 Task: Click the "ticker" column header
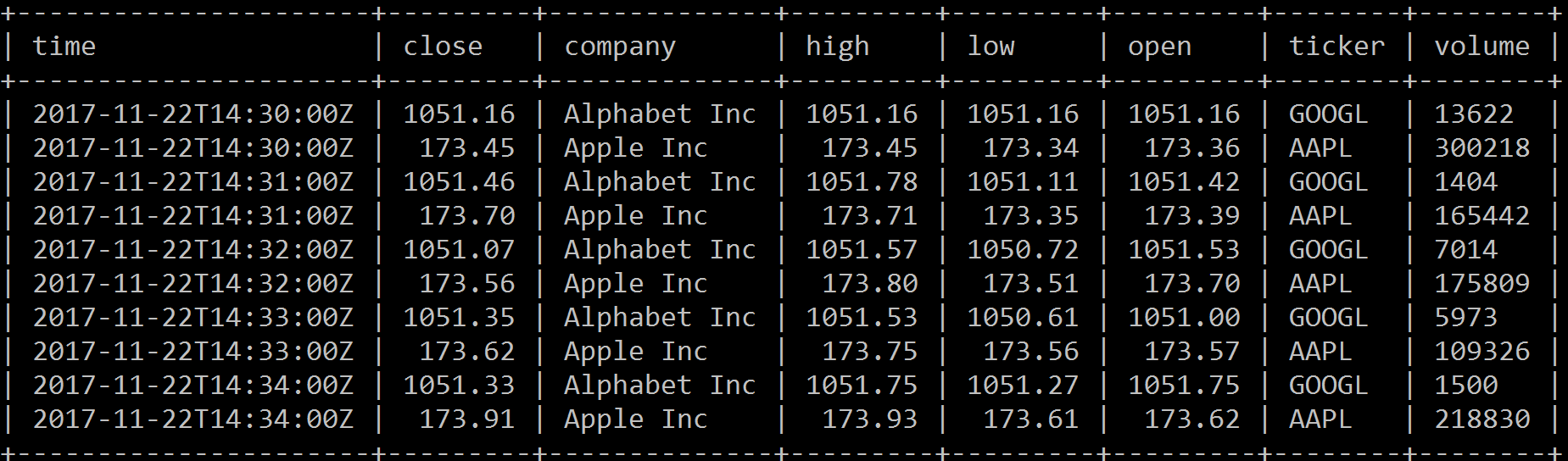1336,47
